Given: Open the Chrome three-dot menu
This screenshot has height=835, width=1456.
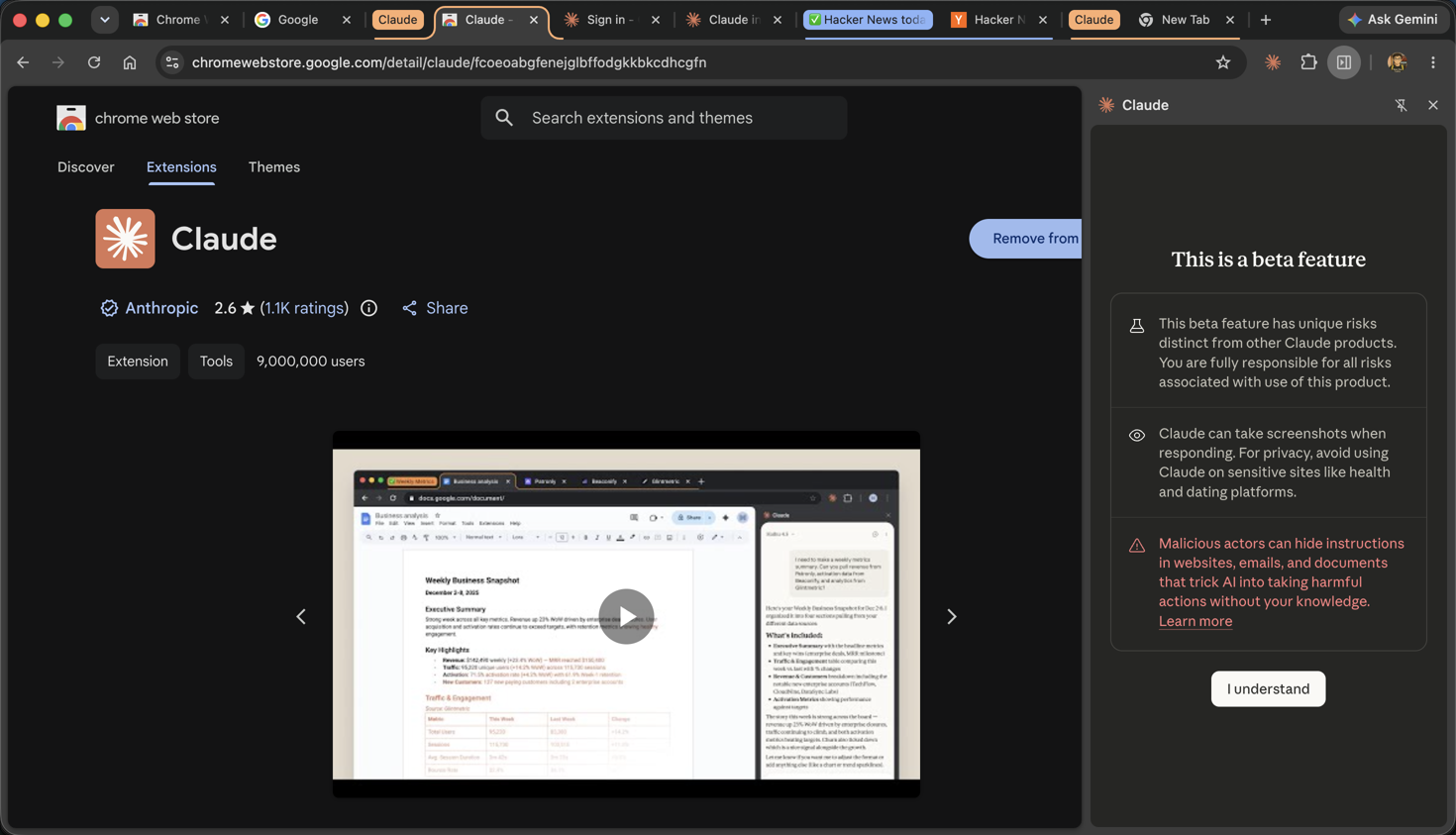Looking at the screenshot, I should point(1433,62).
